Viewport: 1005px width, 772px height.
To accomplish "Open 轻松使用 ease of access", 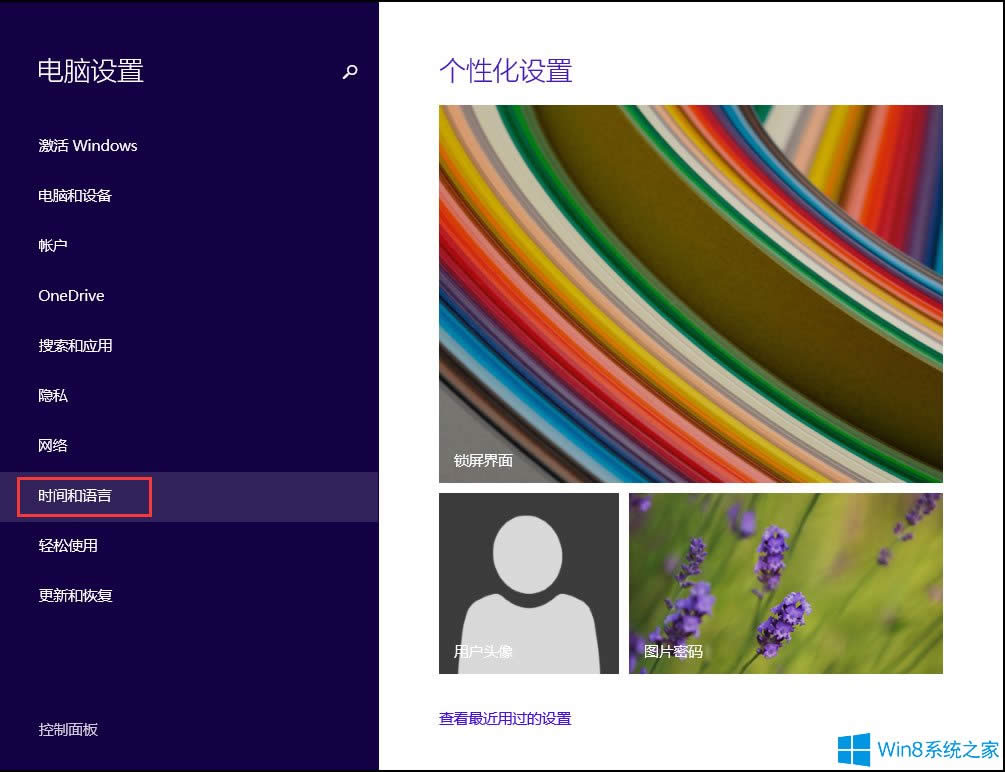I will tap(70, 545).
